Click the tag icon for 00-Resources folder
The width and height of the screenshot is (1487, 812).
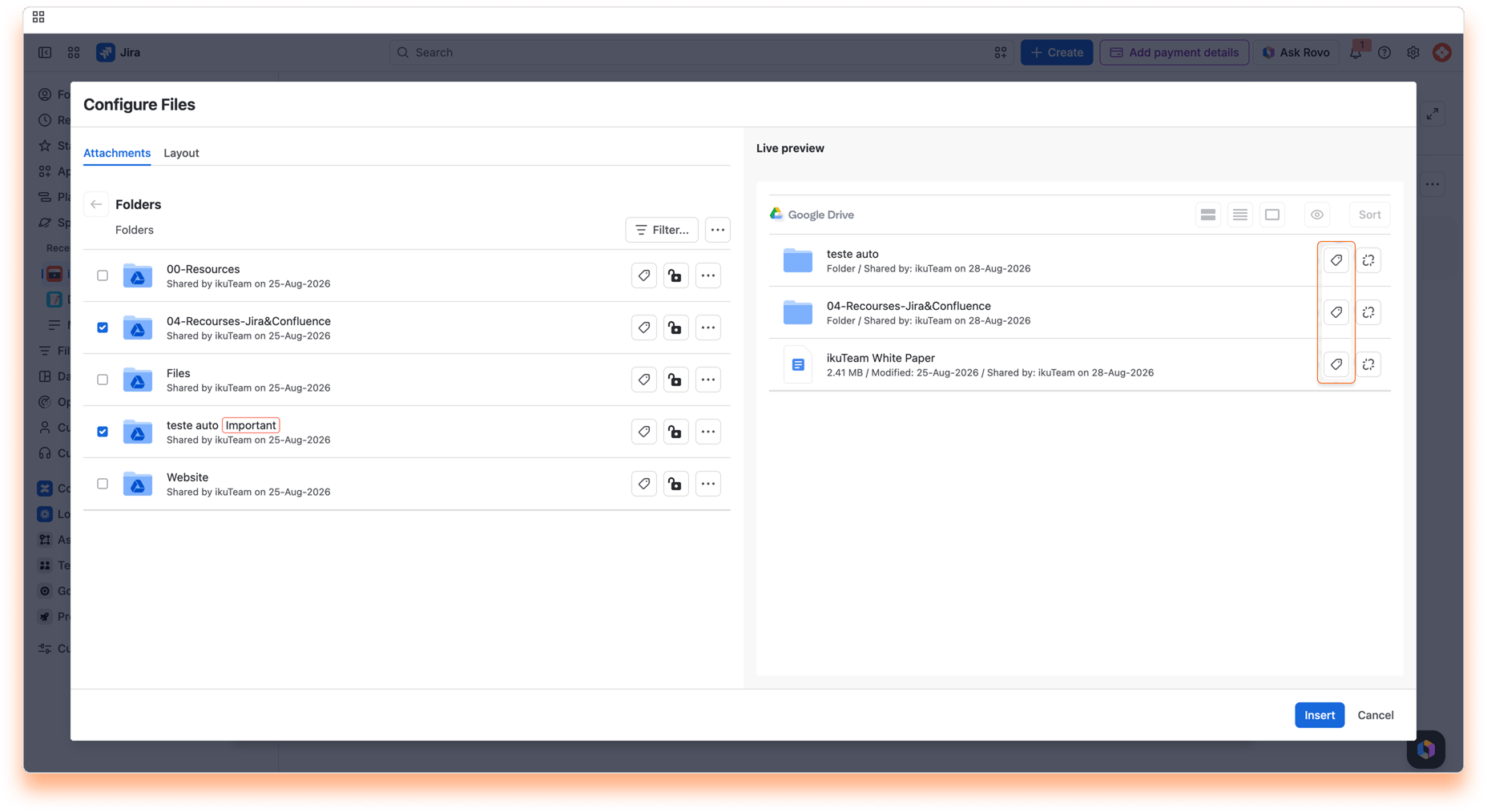click(x=644, y=275)
